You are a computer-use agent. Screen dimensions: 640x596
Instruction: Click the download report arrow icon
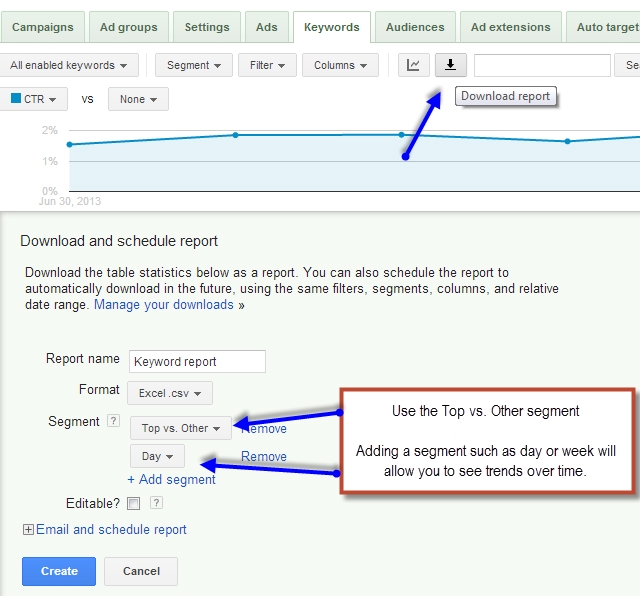click(x=451, y=65)
